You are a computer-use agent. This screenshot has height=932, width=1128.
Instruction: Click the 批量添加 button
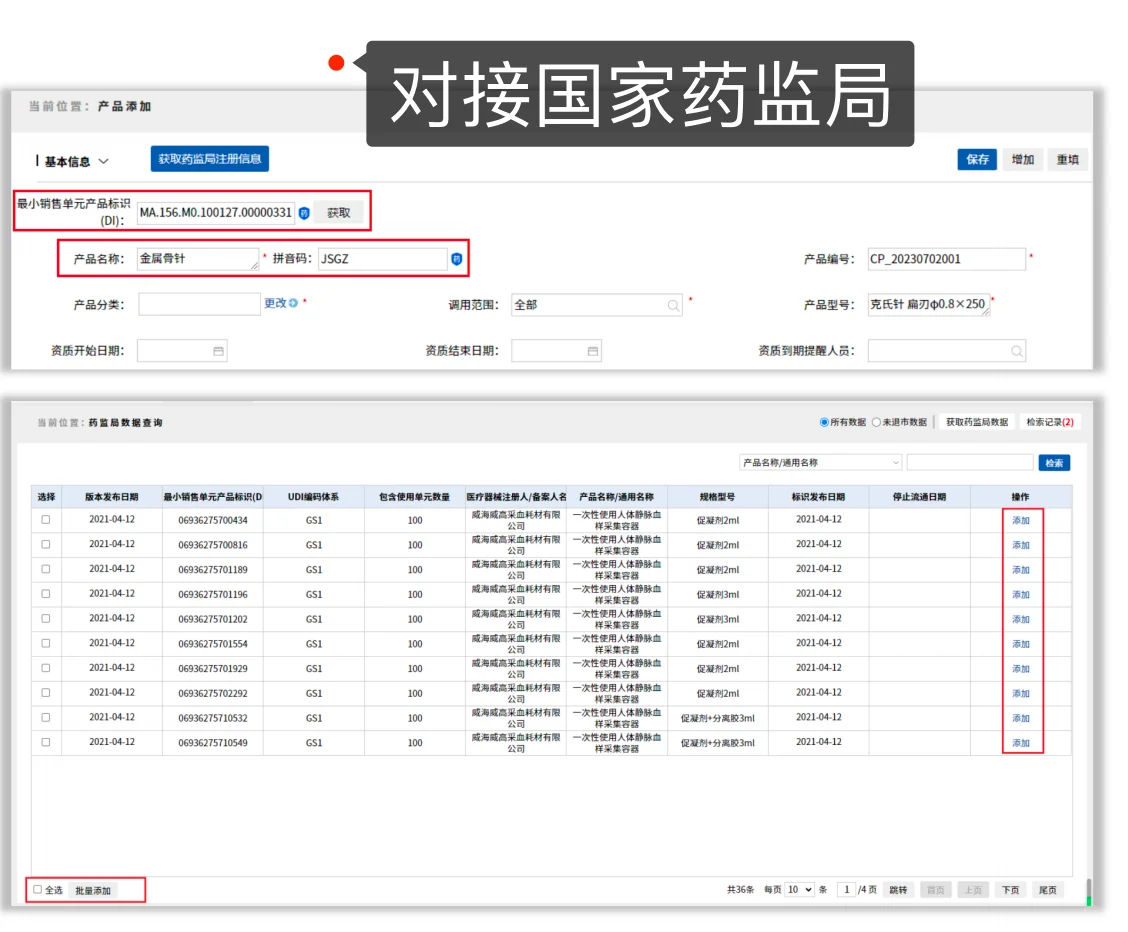pos(93,891)
